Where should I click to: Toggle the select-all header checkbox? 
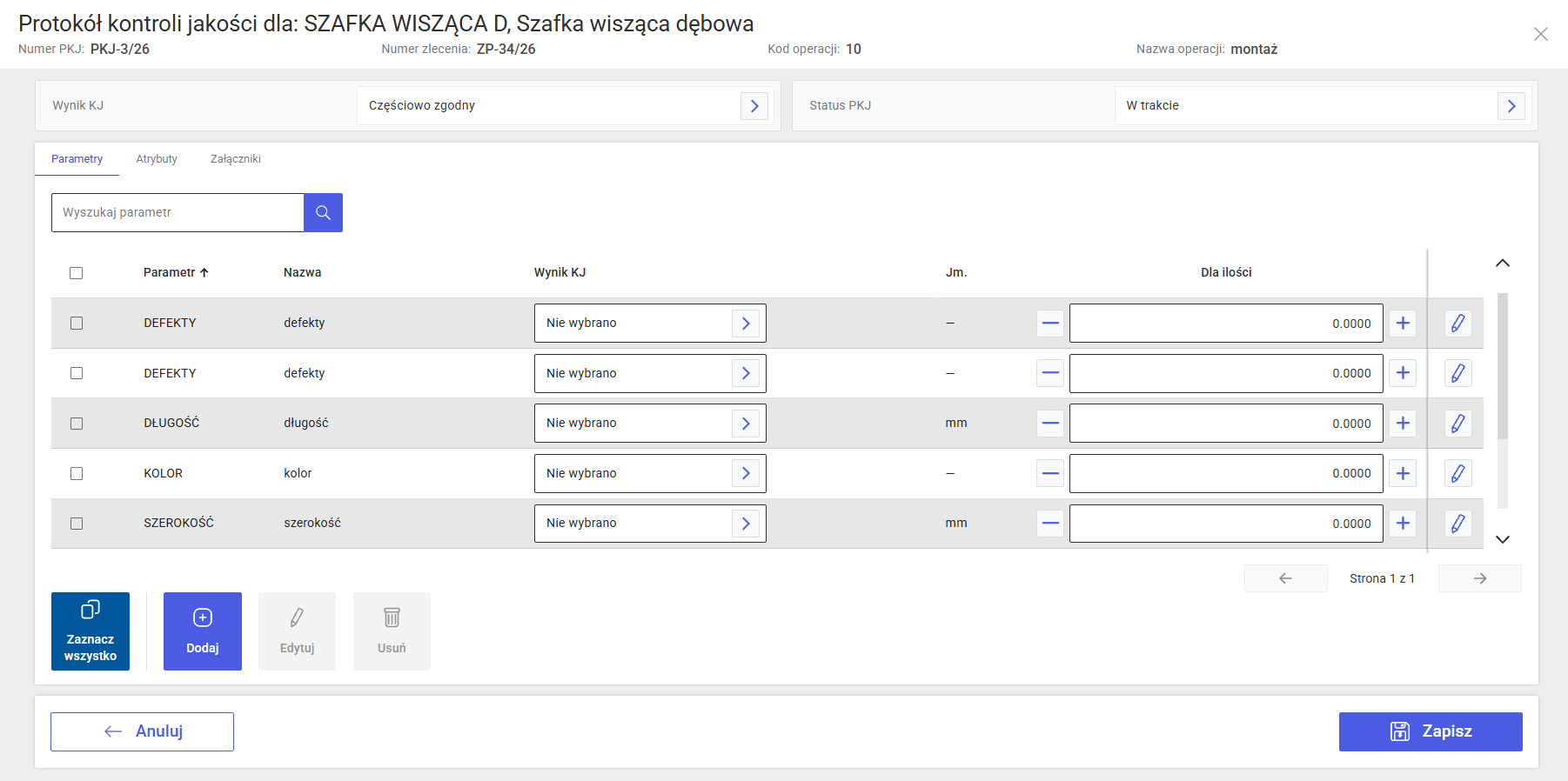pyautogui.click(x=77, y=273)
